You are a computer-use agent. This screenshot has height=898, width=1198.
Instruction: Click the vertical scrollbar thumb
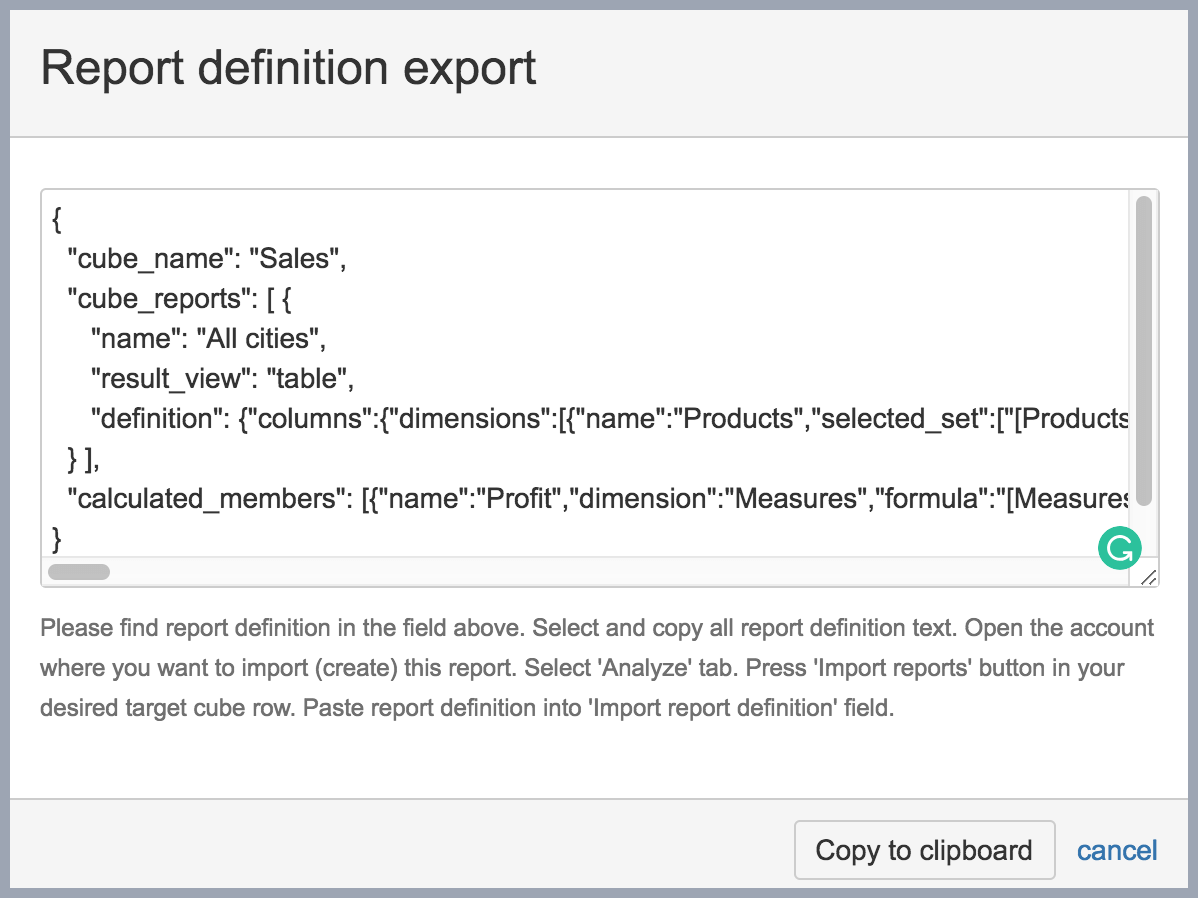click(1144, 350)
